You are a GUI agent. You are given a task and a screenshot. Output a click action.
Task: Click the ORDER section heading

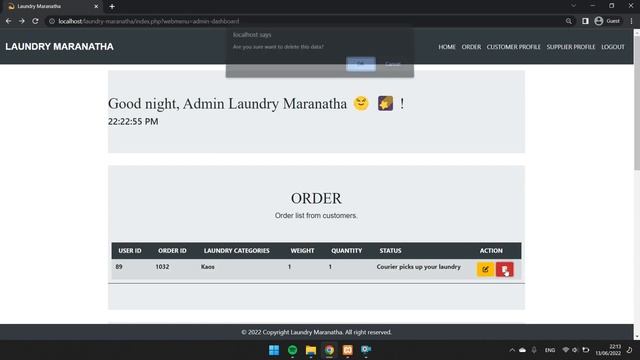tap(316, 198)
